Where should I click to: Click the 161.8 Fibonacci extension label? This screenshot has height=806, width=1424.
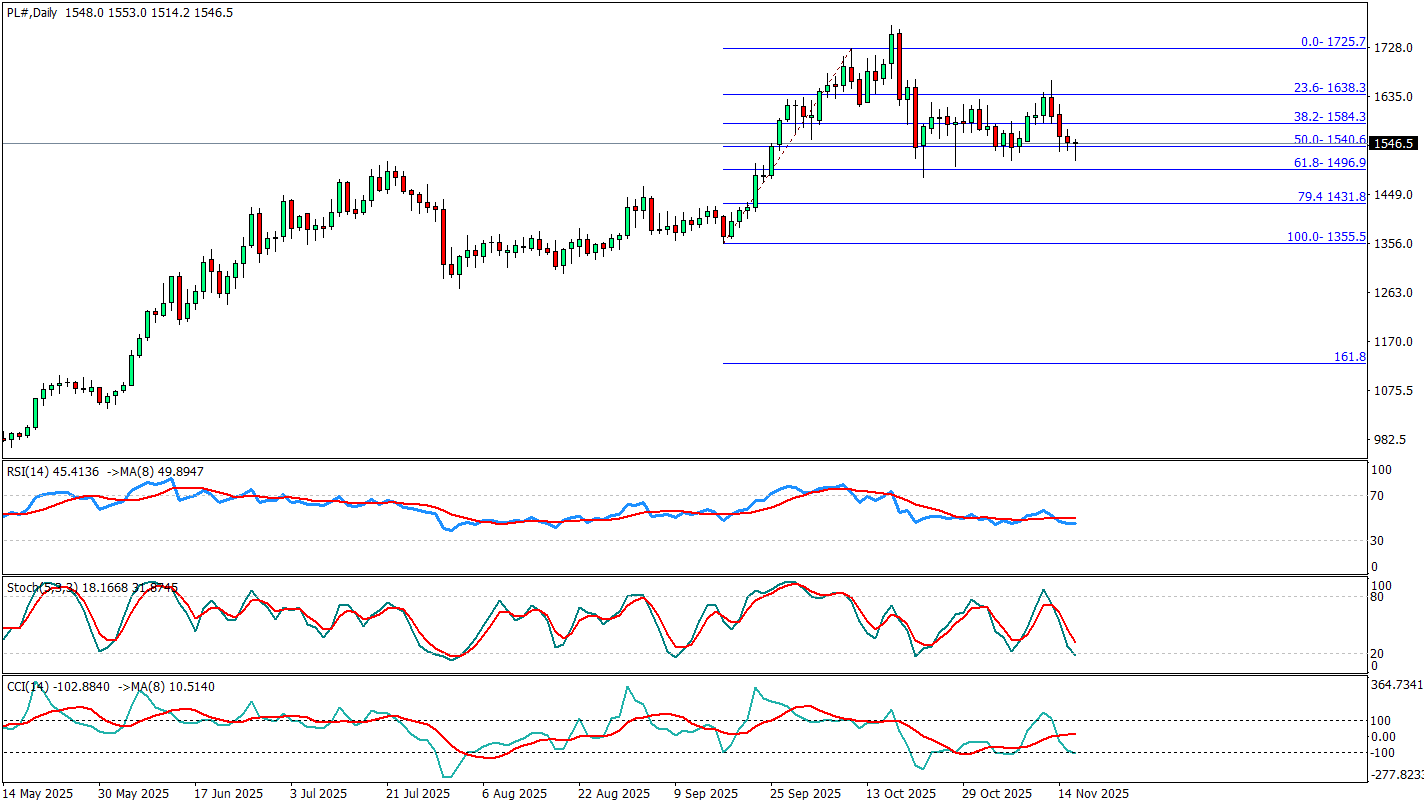click(x=1349, y=357)
